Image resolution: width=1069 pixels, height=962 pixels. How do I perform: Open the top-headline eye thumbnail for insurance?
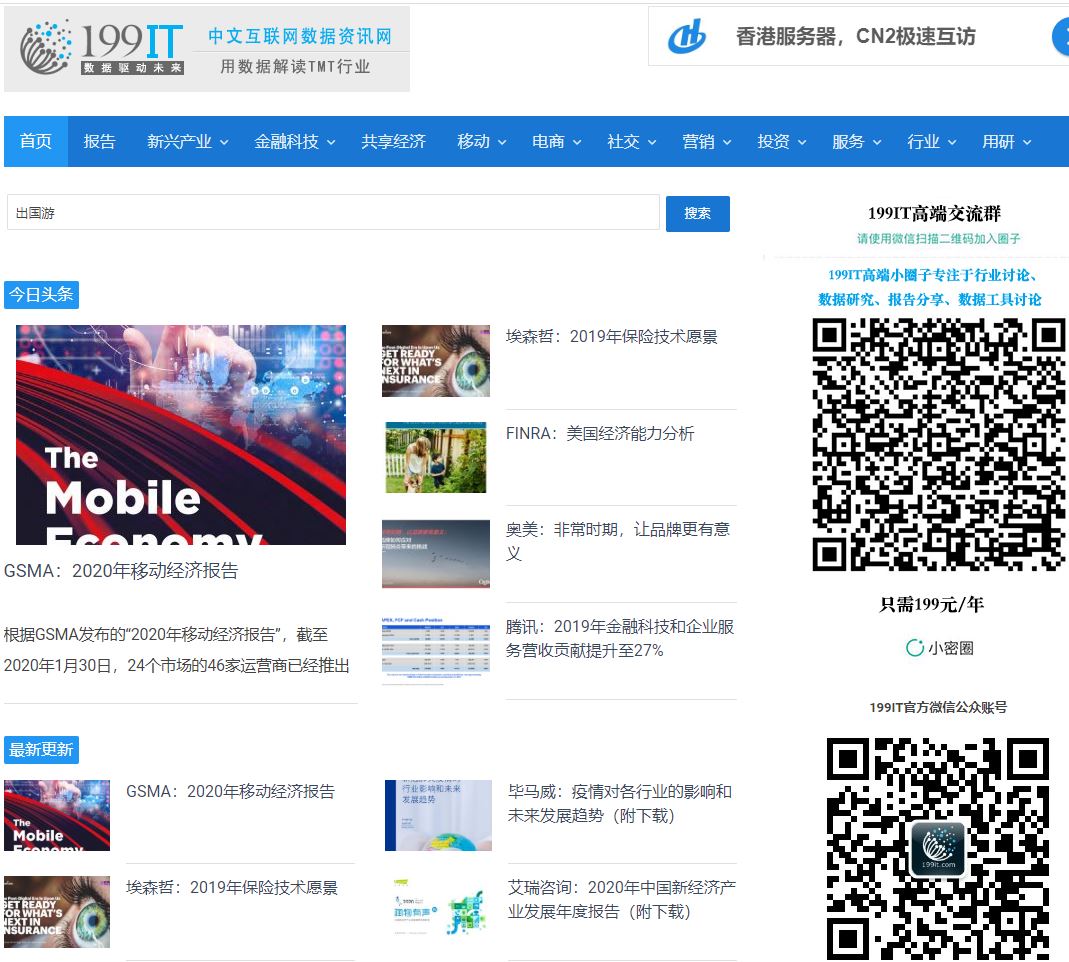(436, 361)
